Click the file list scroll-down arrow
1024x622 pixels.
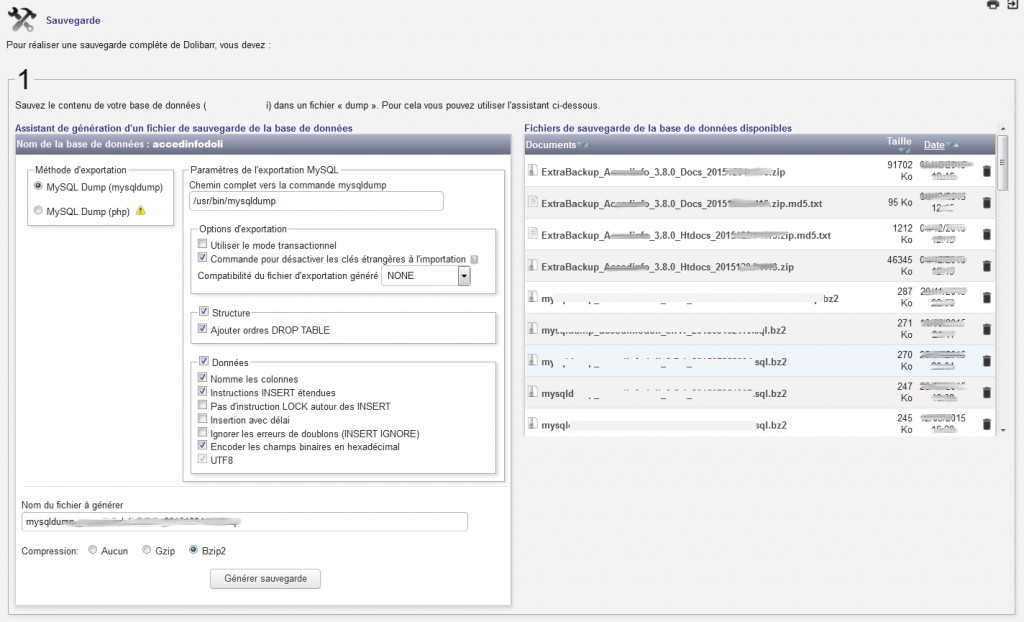coord(1003,431)
